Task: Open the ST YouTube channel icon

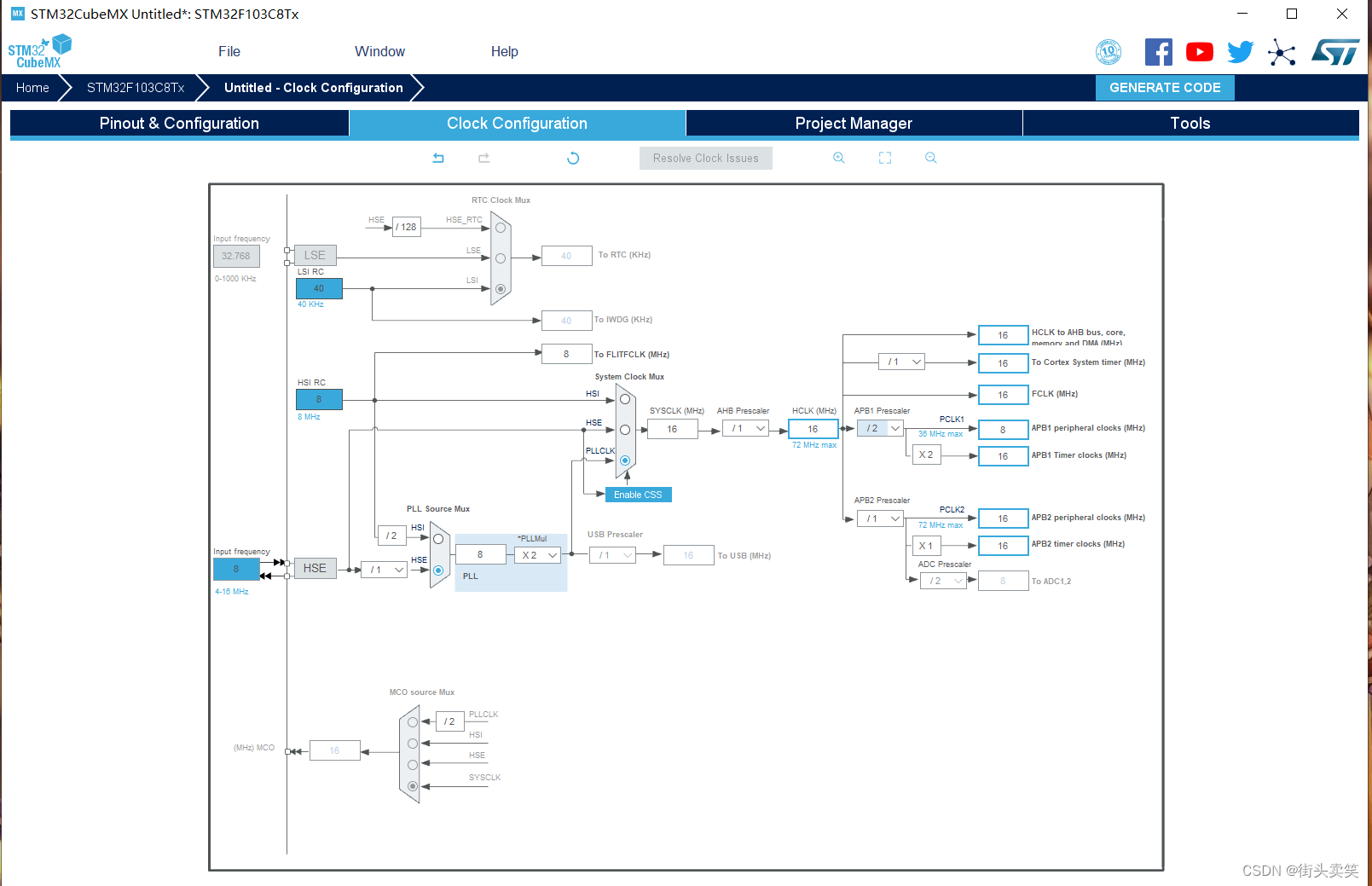Action: pos(1199,52)
